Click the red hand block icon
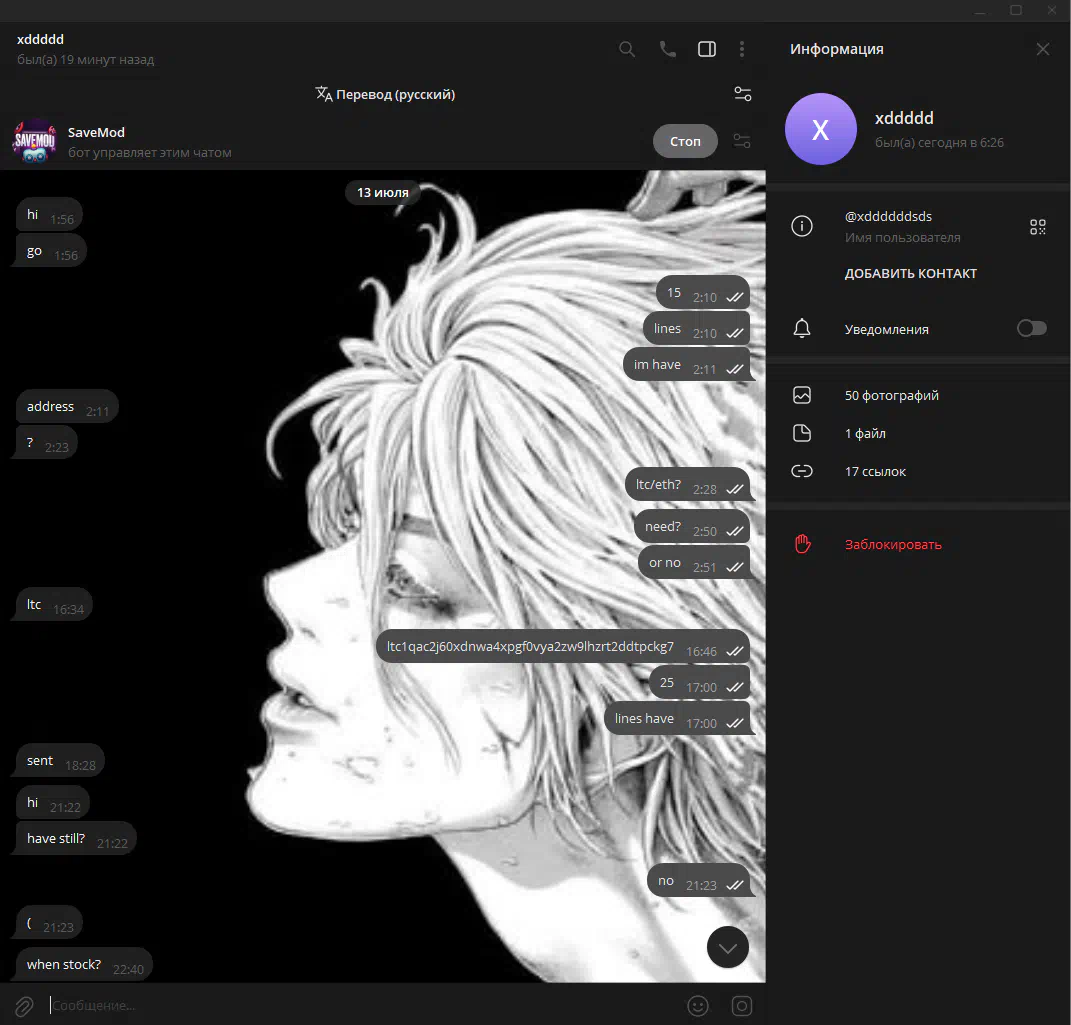1071x1025 pixels. [803, 544]
